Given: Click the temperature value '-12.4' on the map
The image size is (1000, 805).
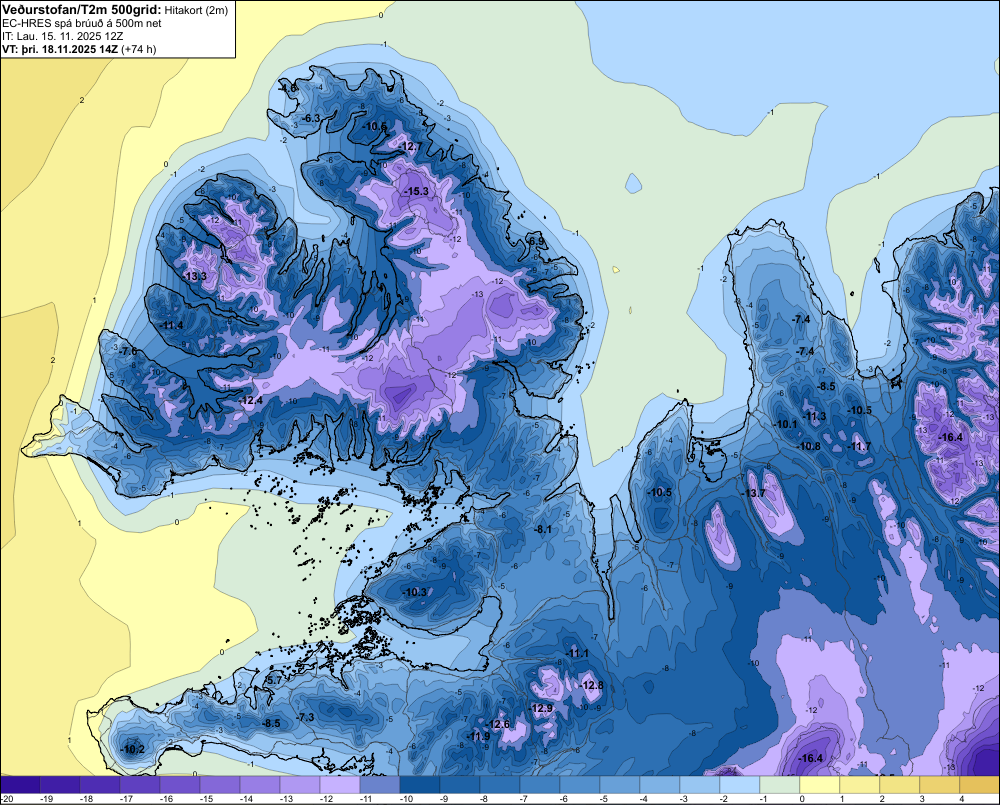Looking at the screenshot, I should (250, 400).
